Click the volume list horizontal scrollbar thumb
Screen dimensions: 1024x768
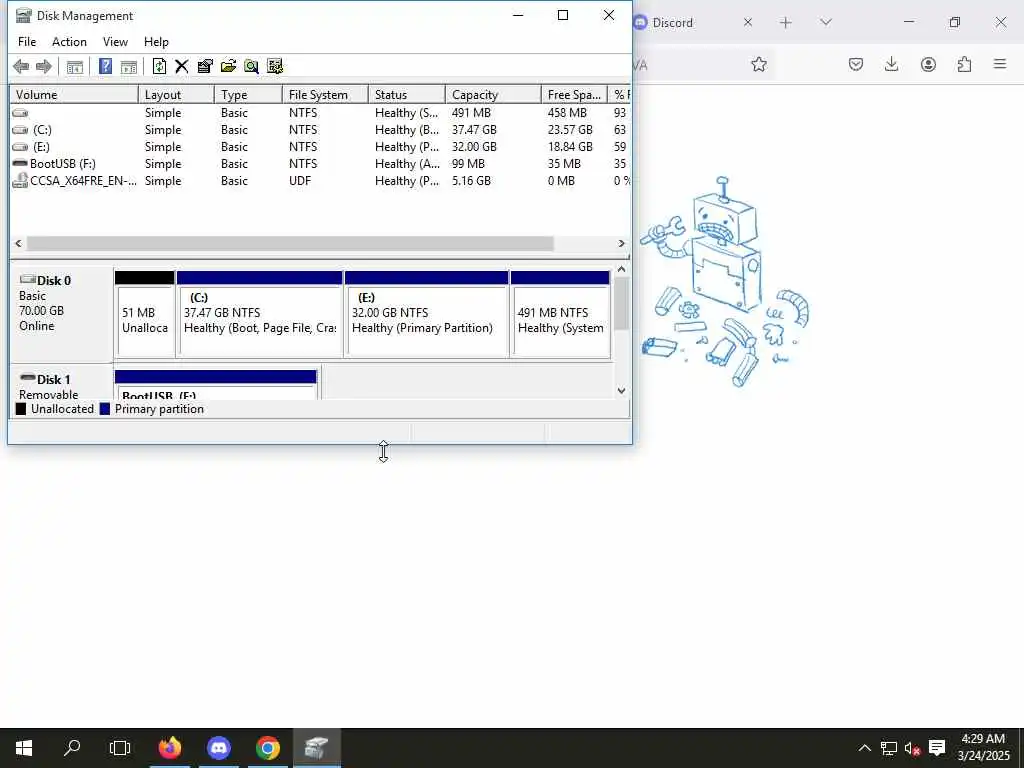click(290, 244)
